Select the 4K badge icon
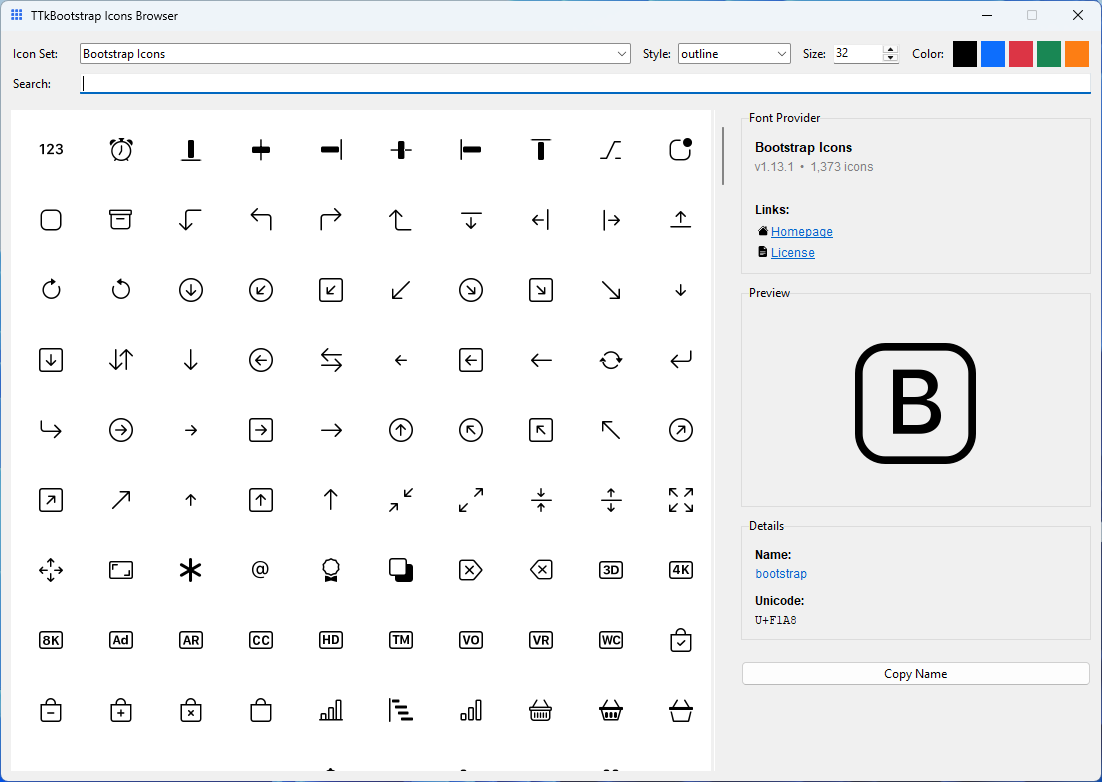The height and width of the screenshot is (782, 1102). [680, 570]
